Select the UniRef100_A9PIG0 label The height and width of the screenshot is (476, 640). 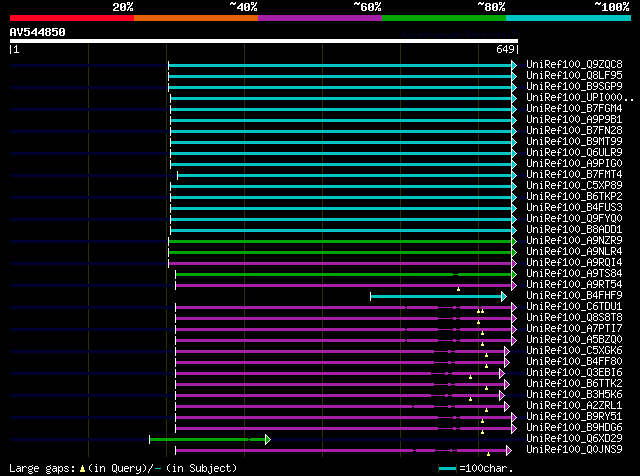click(x=574, y=163)
